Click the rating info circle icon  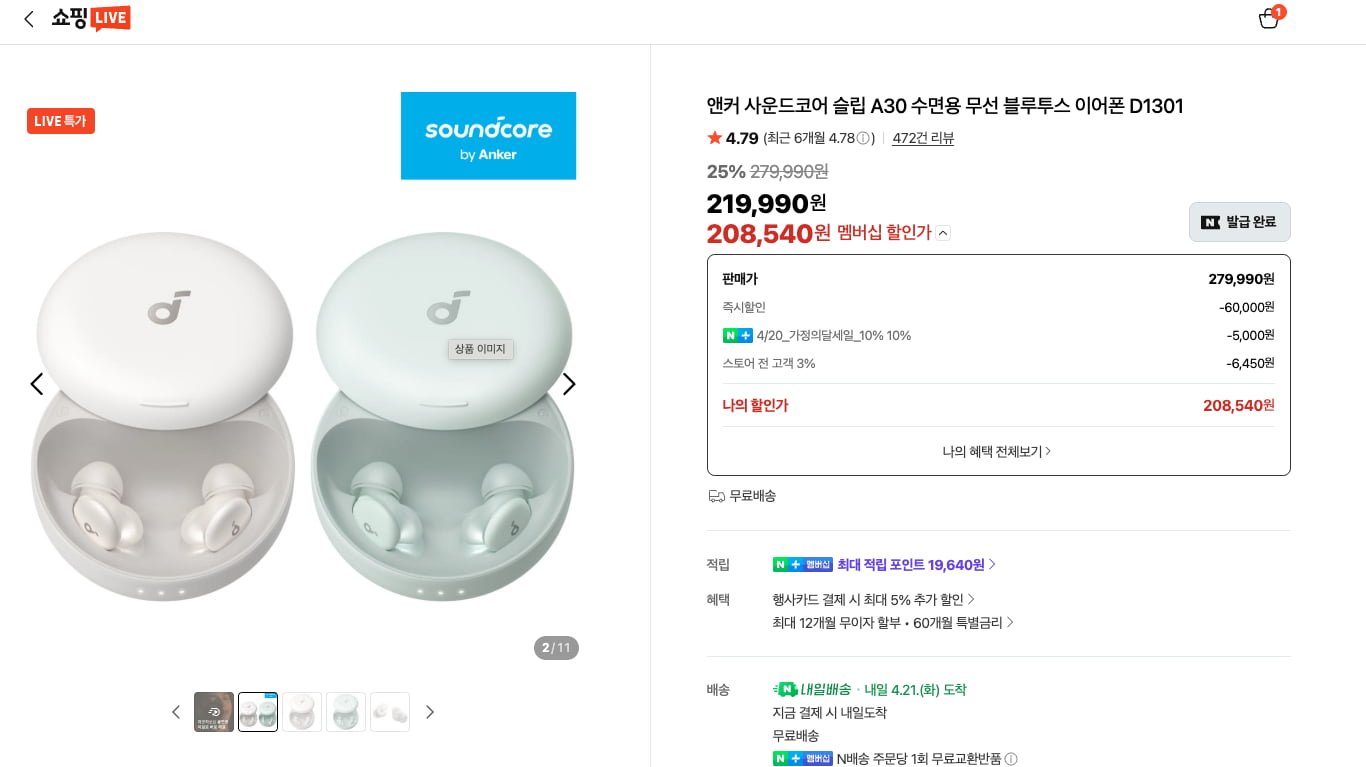[x=863, y=139]
